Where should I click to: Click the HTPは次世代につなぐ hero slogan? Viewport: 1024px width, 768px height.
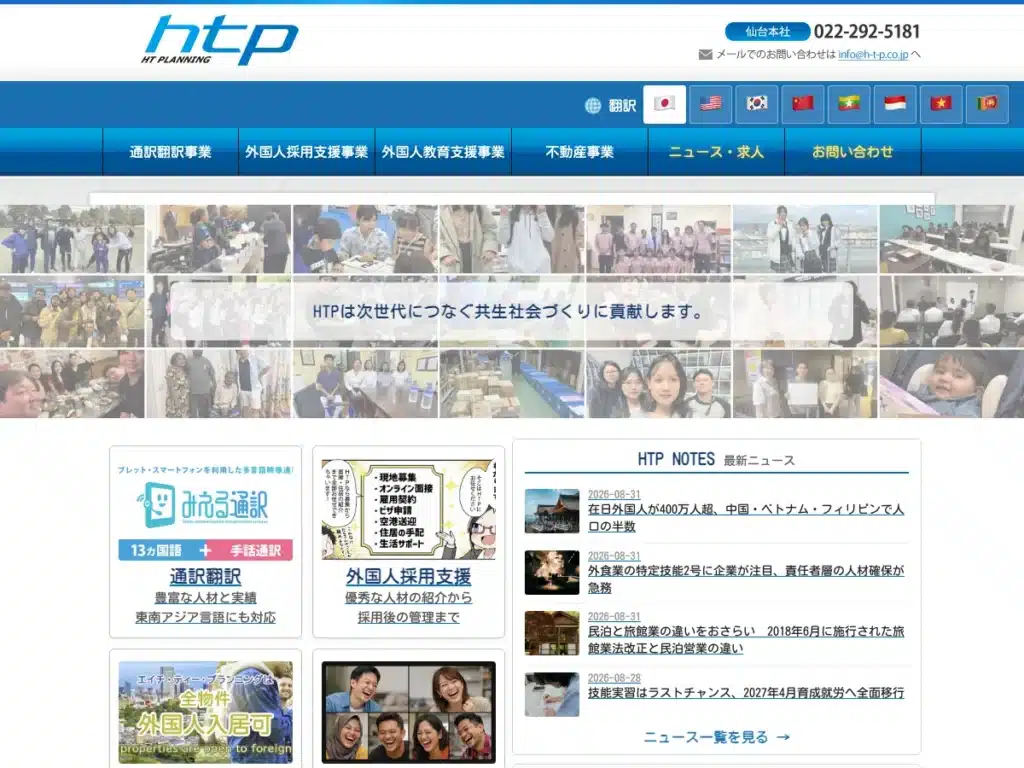(507, 312)
